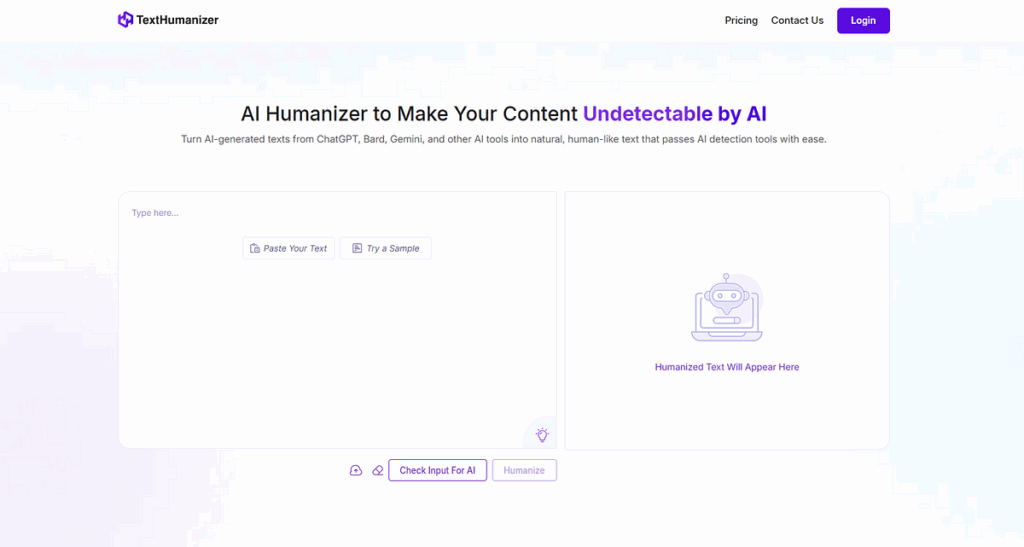Click the subtitle mentioning ChatGPT, Bard, Gemini
The height and width of the screenshot is (547, 1024).
pos(503,139)
